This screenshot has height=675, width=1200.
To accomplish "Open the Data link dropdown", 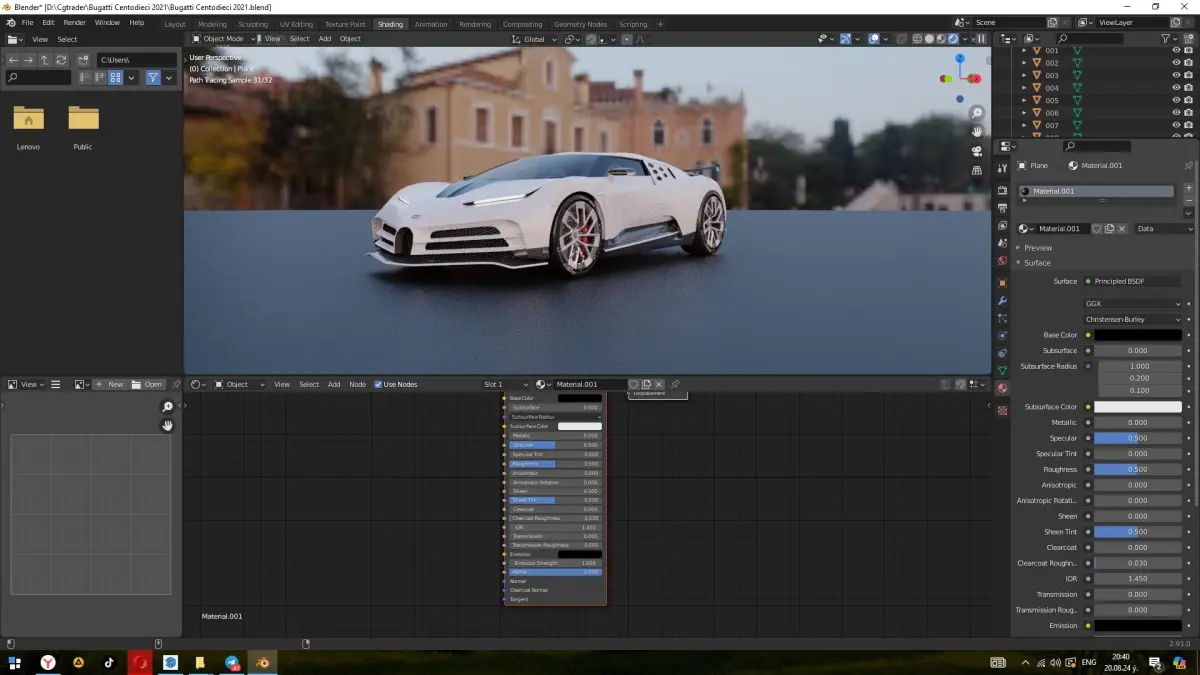I will tap(1164, 229).
